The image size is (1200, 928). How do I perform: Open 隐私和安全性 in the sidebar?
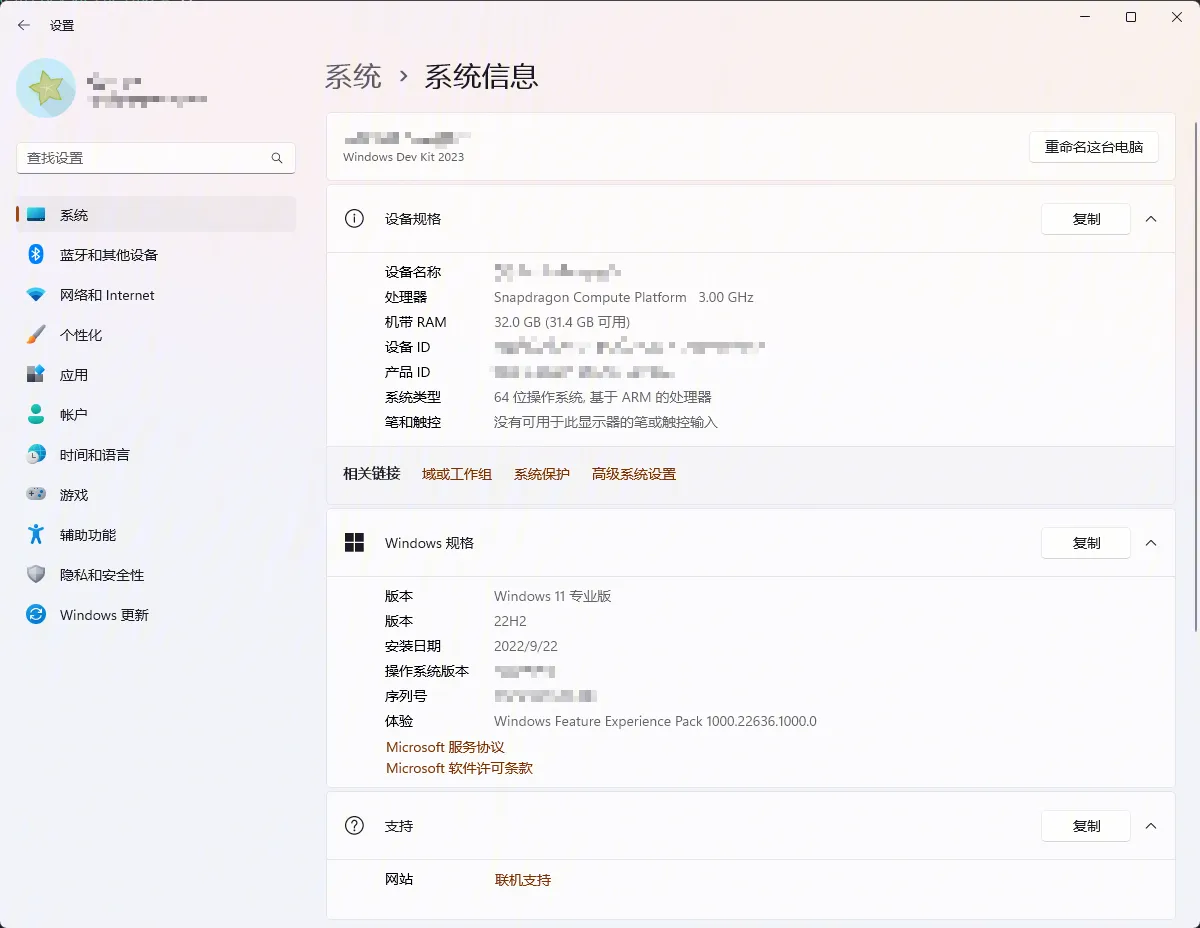(102, 575)
